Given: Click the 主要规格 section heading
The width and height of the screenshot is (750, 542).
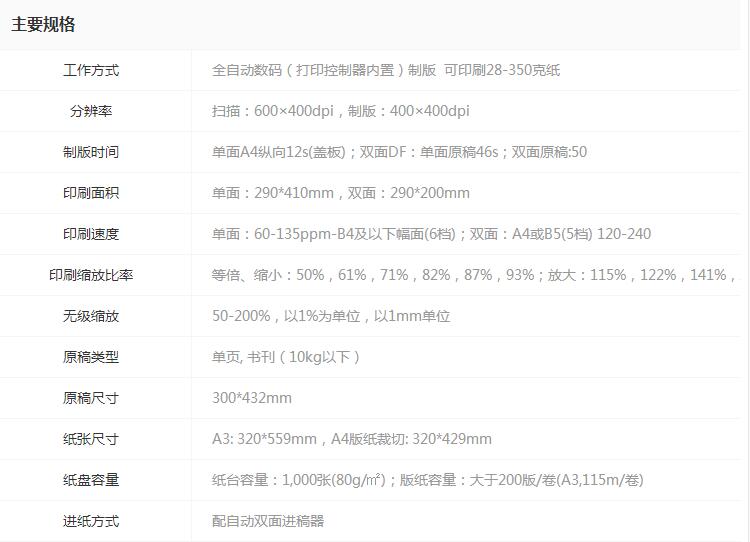Looking at the screenshot, I should tap(43, 24).
